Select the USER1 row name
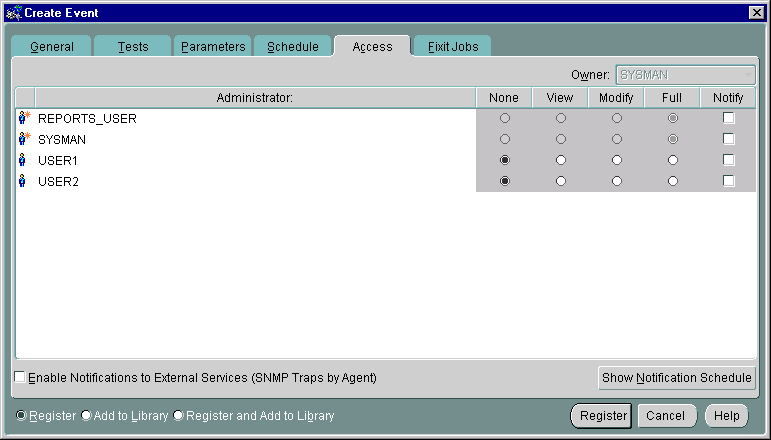Viewport: 771px width, 440px height. pos(58,161)
